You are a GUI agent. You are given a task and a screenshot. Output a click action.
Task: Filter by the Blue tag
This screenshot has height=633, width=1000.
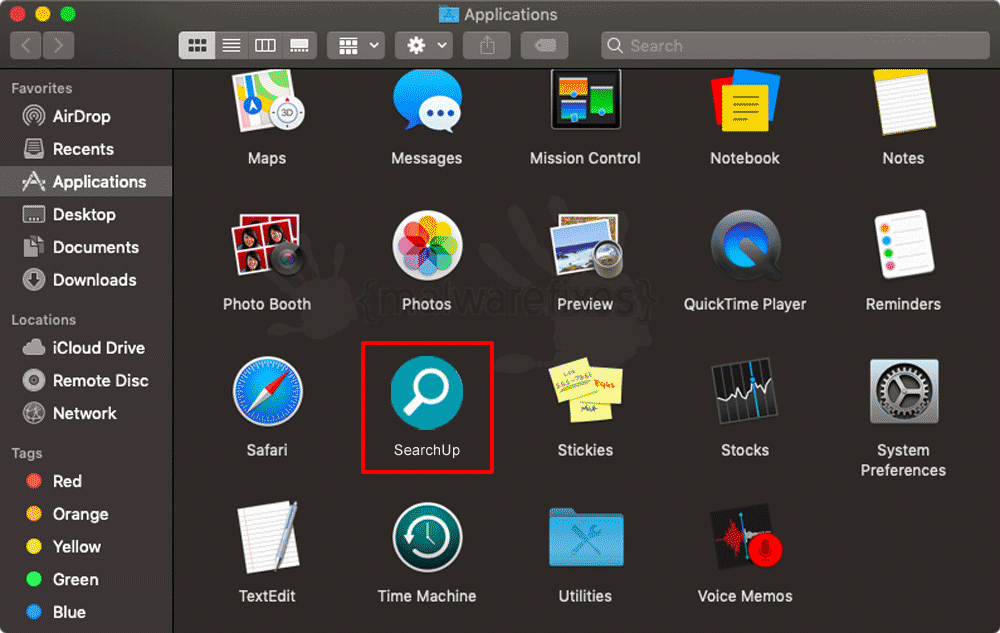[x=86, y=612]
